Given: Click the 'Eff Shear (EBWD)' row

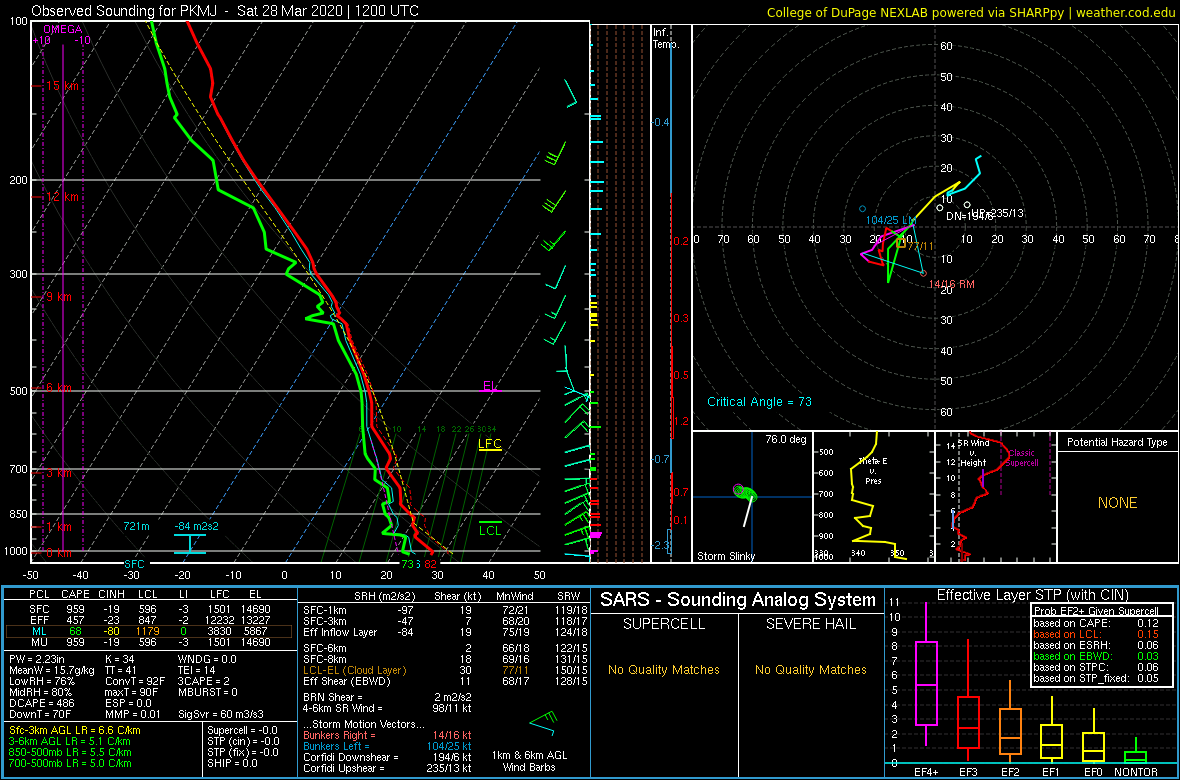Looking at the screenshot, I should [443, 681].
